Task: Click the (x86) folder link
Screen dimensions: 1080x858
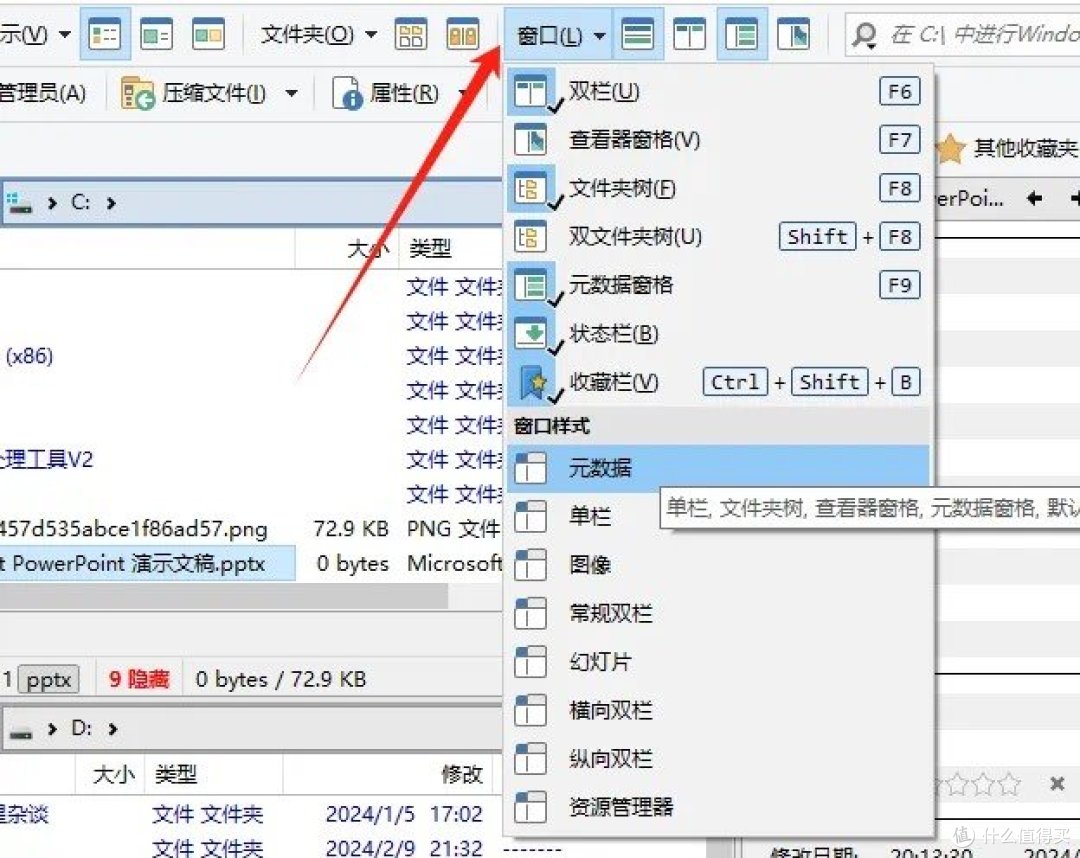Action: coord(30,356)
